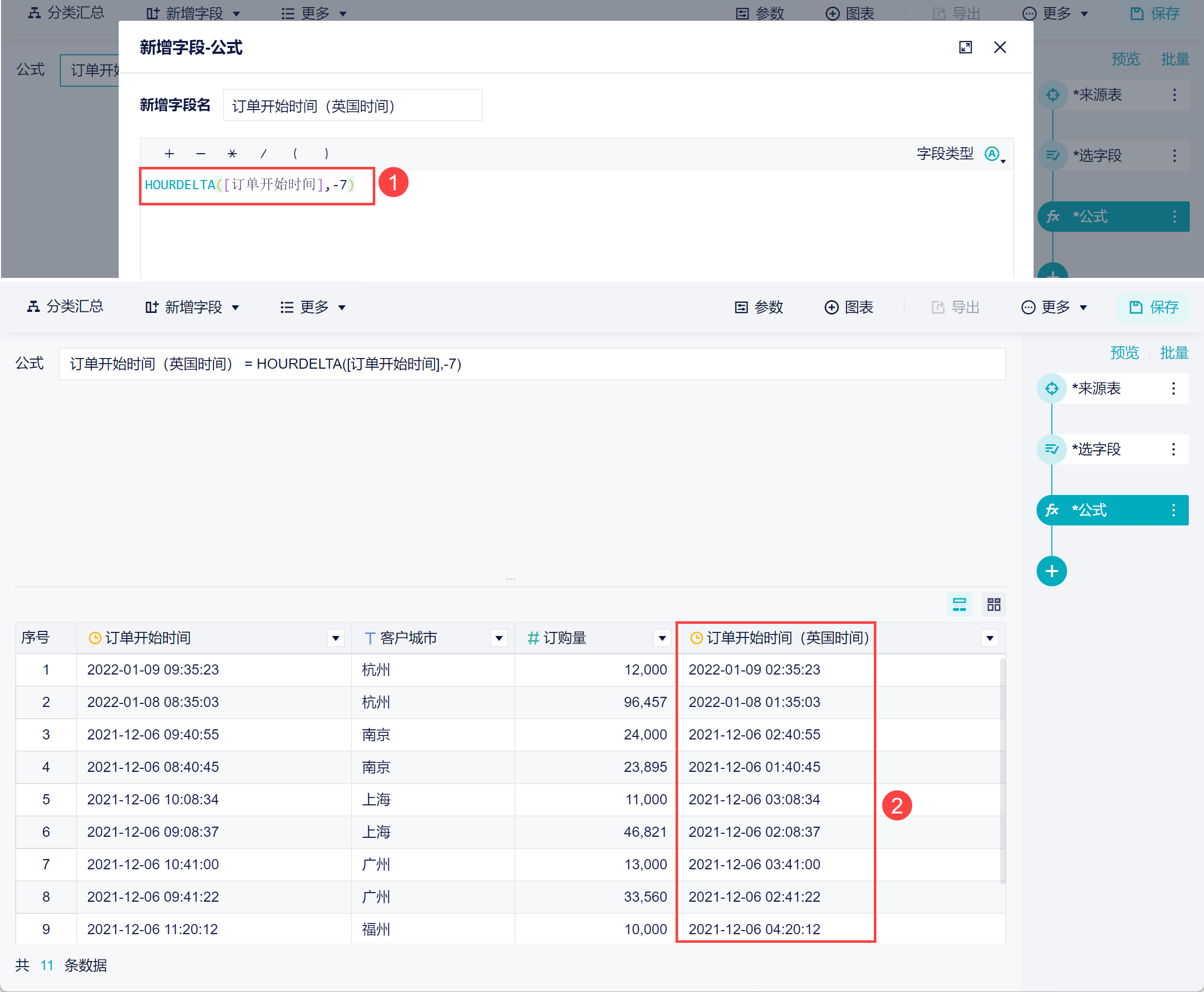Open 客户城市 column dropdown arrow
This screenshot has height=992, width=1204.
[499, 637]
